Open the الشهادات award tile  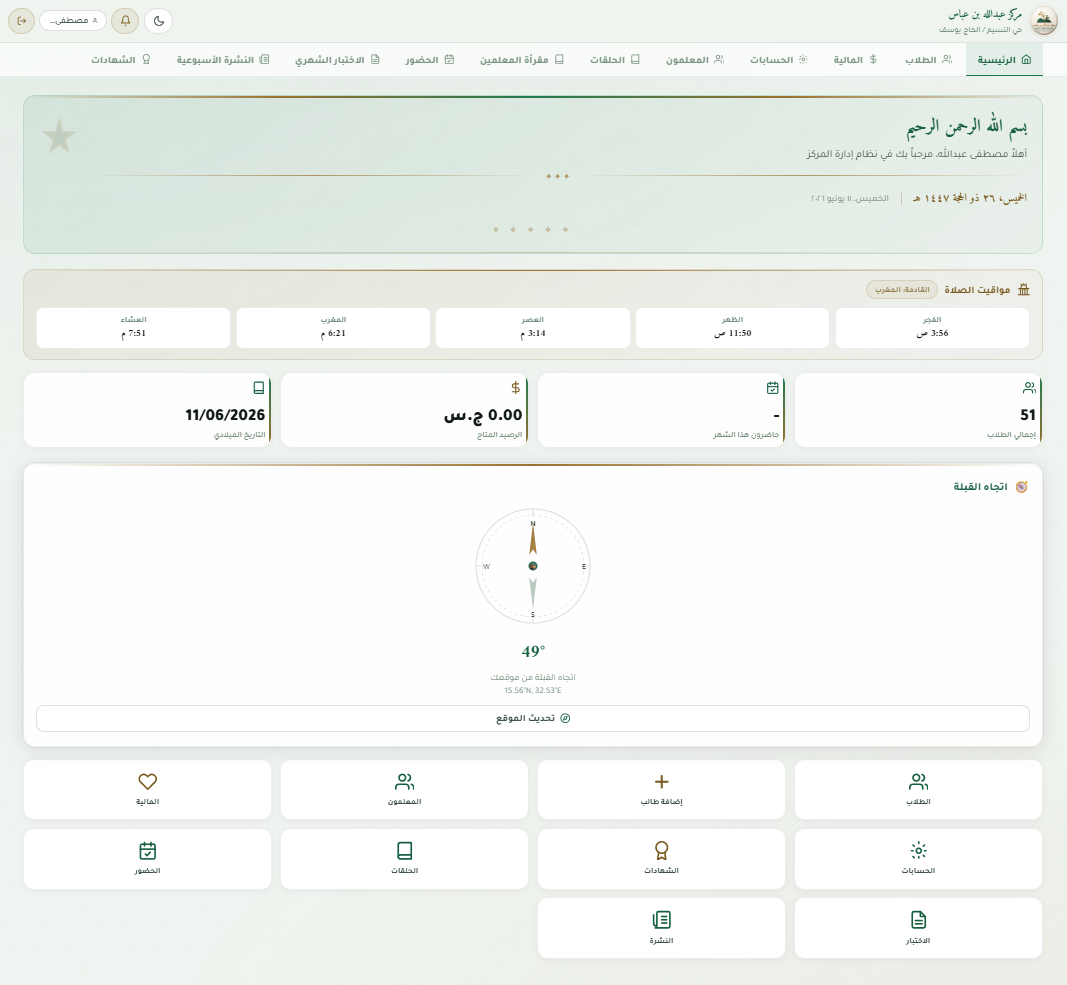tap(661, 859)
